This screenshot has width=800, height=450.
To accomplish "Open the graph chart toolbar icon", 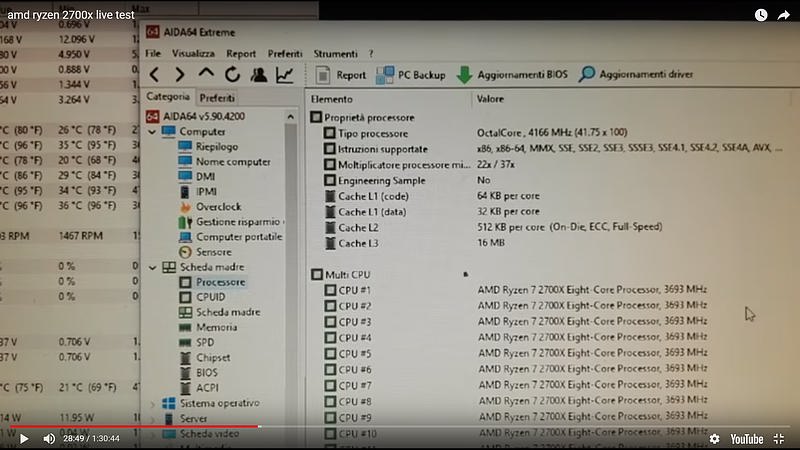I will click(285, 75).
